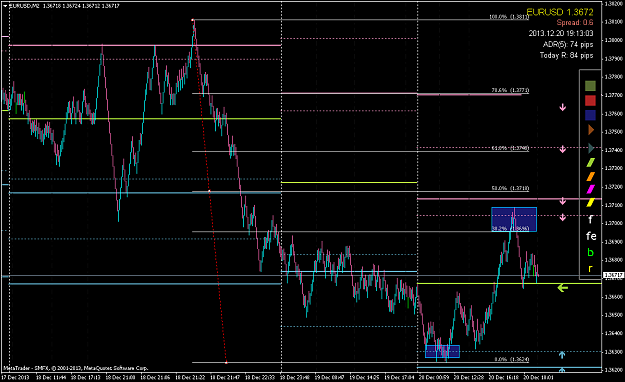Click the '17 Dec 2013' date on the time axis
Viewport: 625px width, 382px height.
15,377
